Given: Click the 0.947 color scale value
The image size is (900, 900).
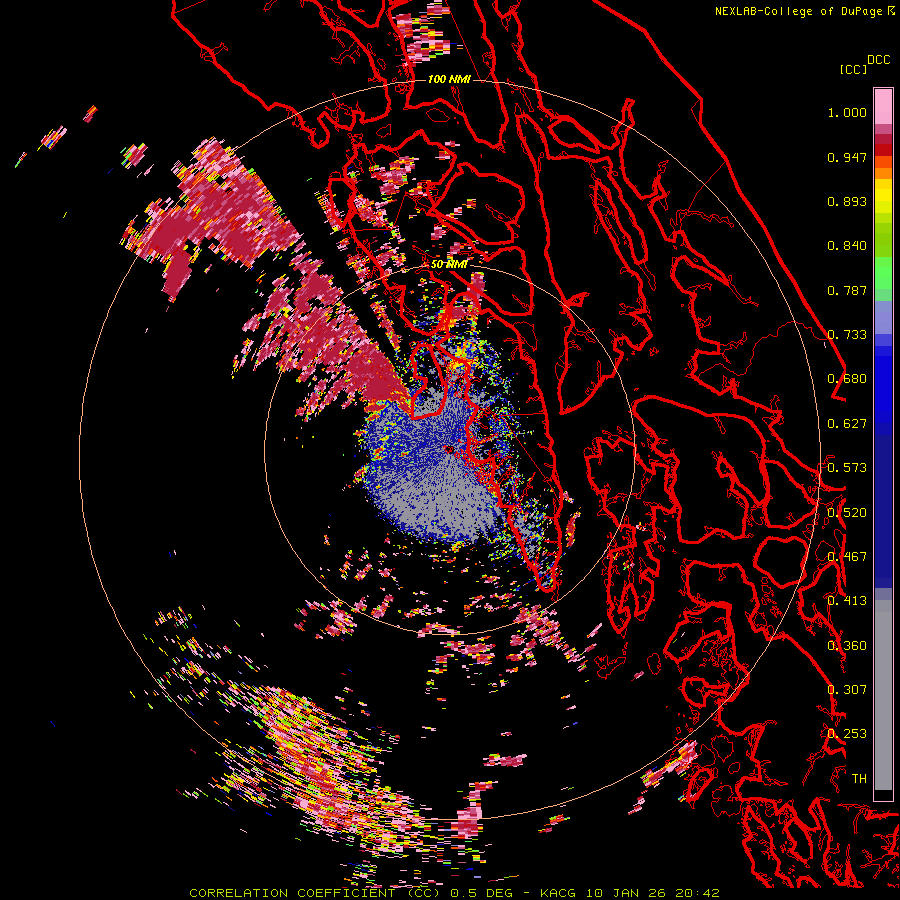Looking at the screenshot, I should pyautogui.click(x=847, y=157).
